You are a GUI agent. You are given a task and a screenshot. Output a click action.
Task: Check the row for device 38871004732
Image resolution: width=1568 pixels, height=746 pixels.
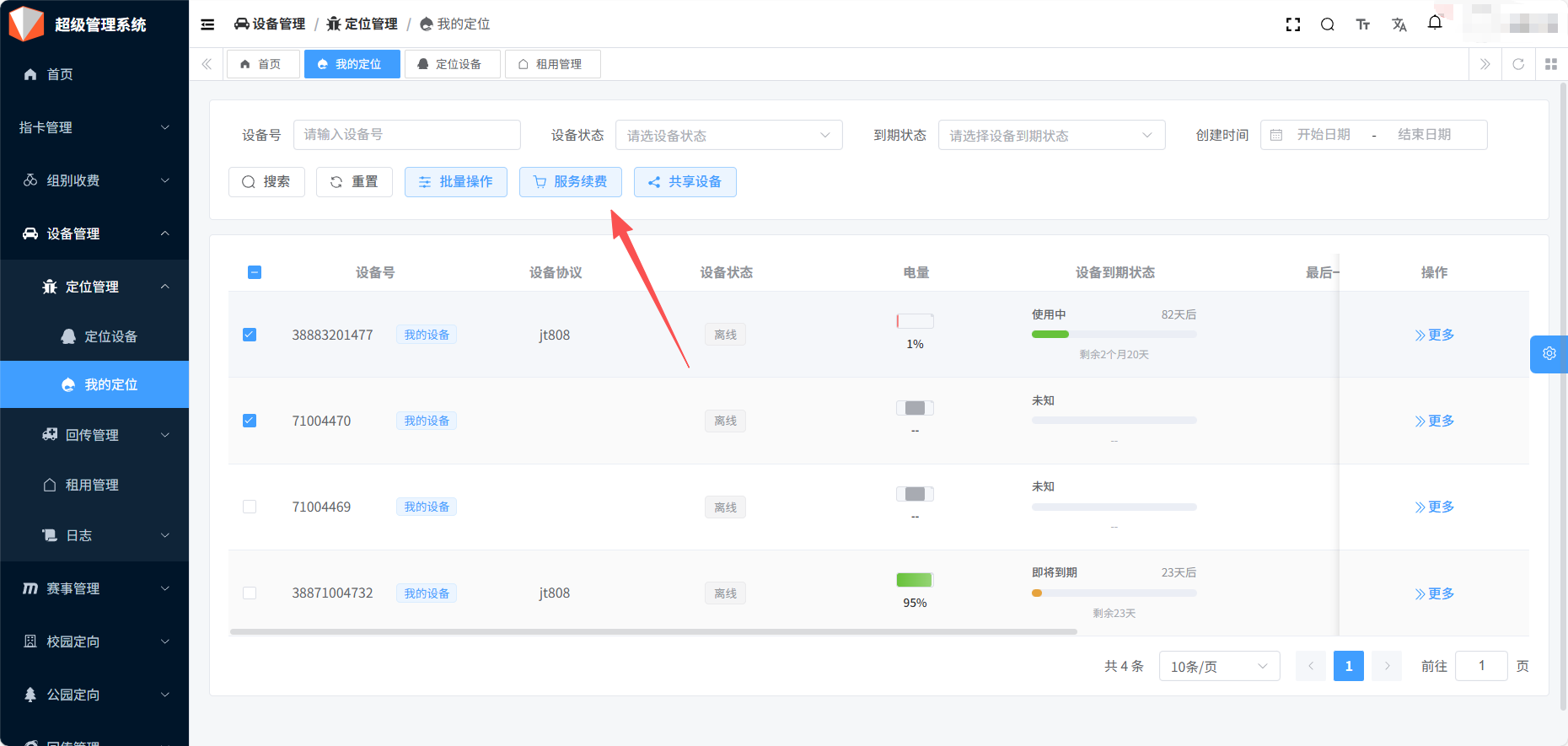click(x=250, y=593)
